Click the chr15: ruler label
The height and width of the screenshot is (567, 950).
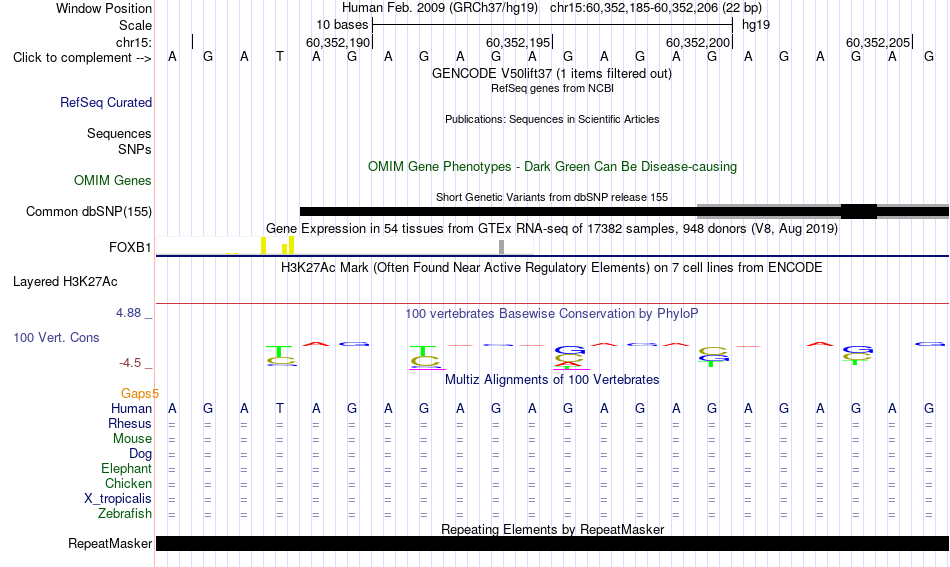tap(134, 42)
